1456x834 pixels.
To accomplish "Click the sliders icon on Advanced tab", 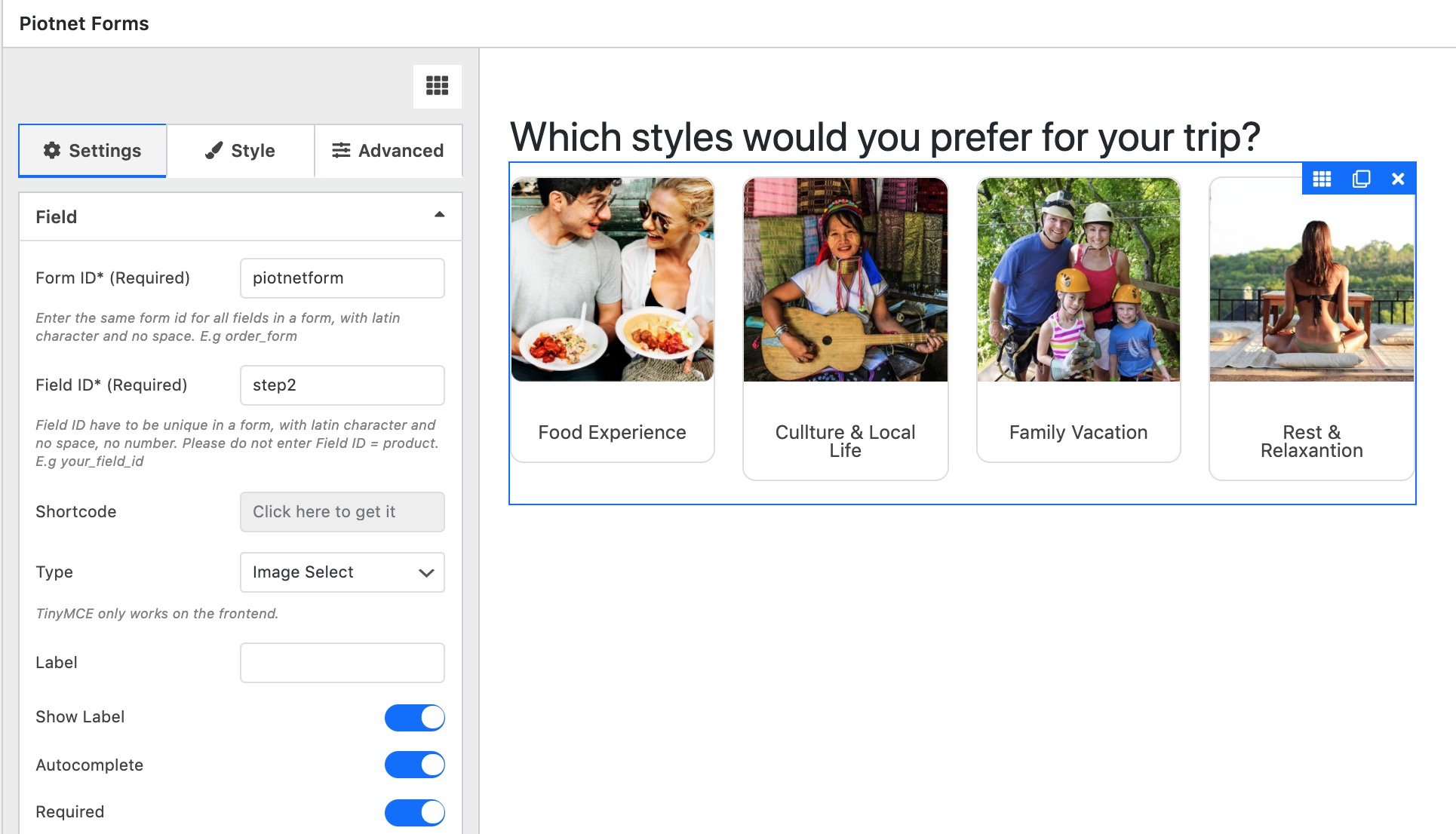I will 341,150.
